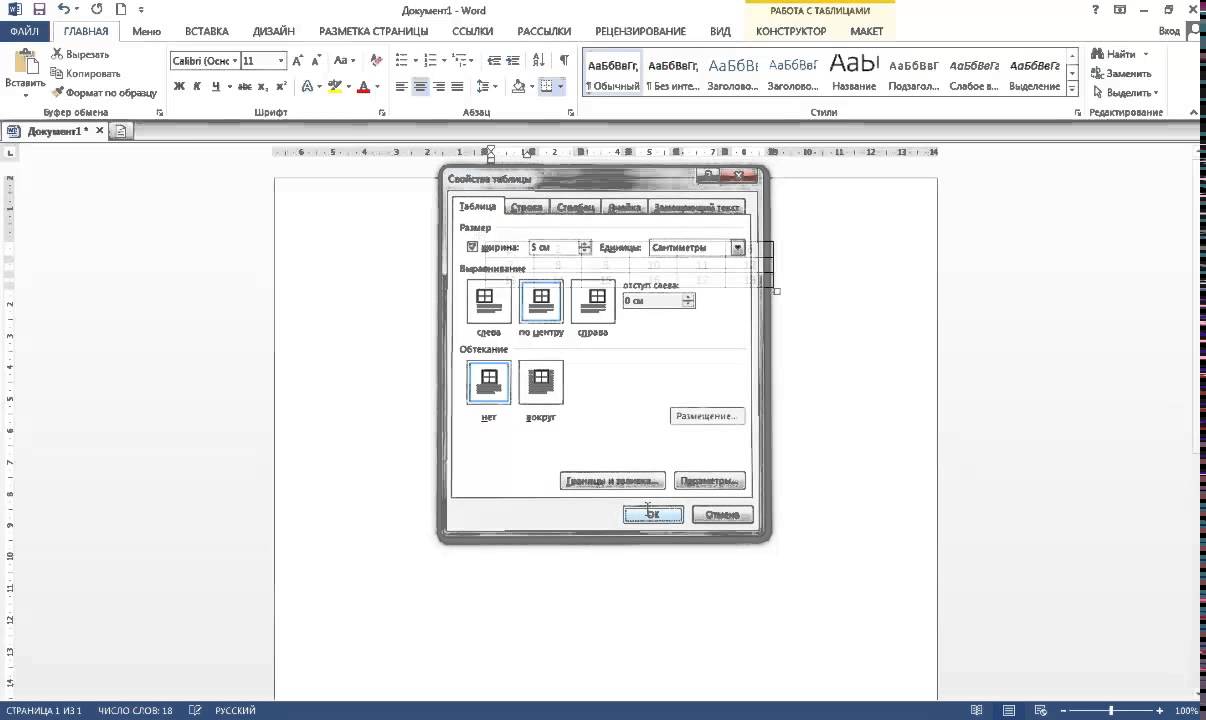Redo via the quick access toolbar

pyautogui.click(x=96, y=9)
